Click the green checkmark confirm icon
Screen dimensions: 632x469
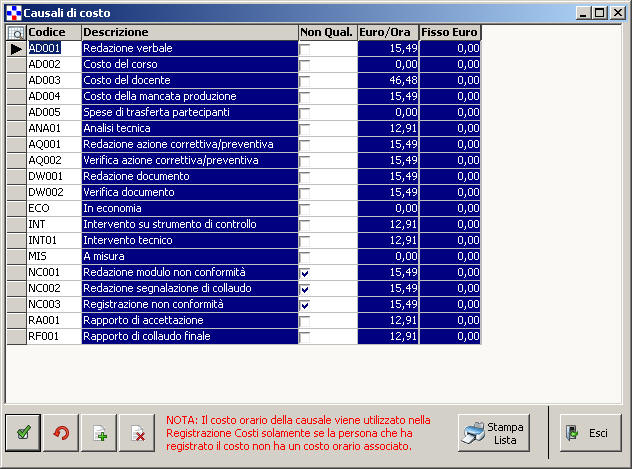[x=22, y=432]
